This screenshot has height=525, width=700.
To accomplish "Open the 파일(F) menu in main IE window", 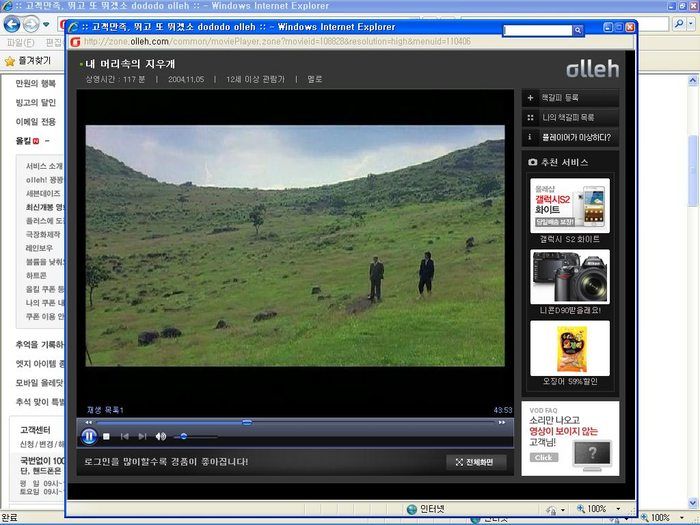I will pos(21,43).
